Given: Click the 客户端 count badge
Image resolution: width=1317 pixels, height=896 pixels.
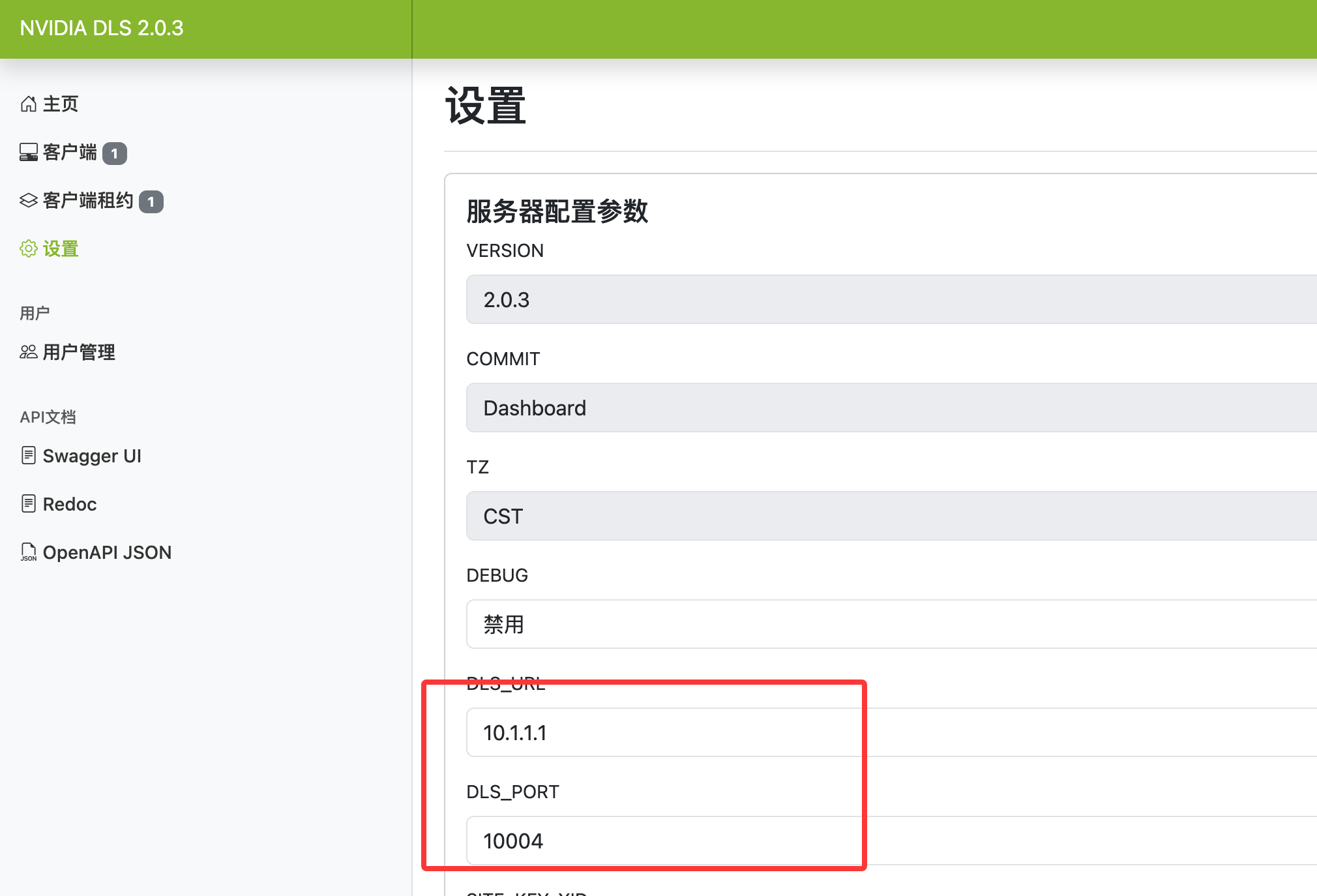Looking at the screenshot, I should click(x=115, y=153).
